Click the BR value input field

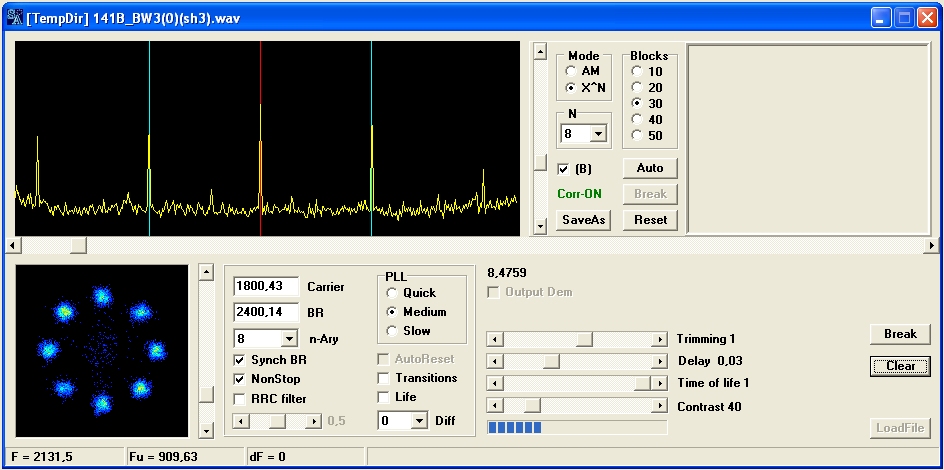[266, 313]
